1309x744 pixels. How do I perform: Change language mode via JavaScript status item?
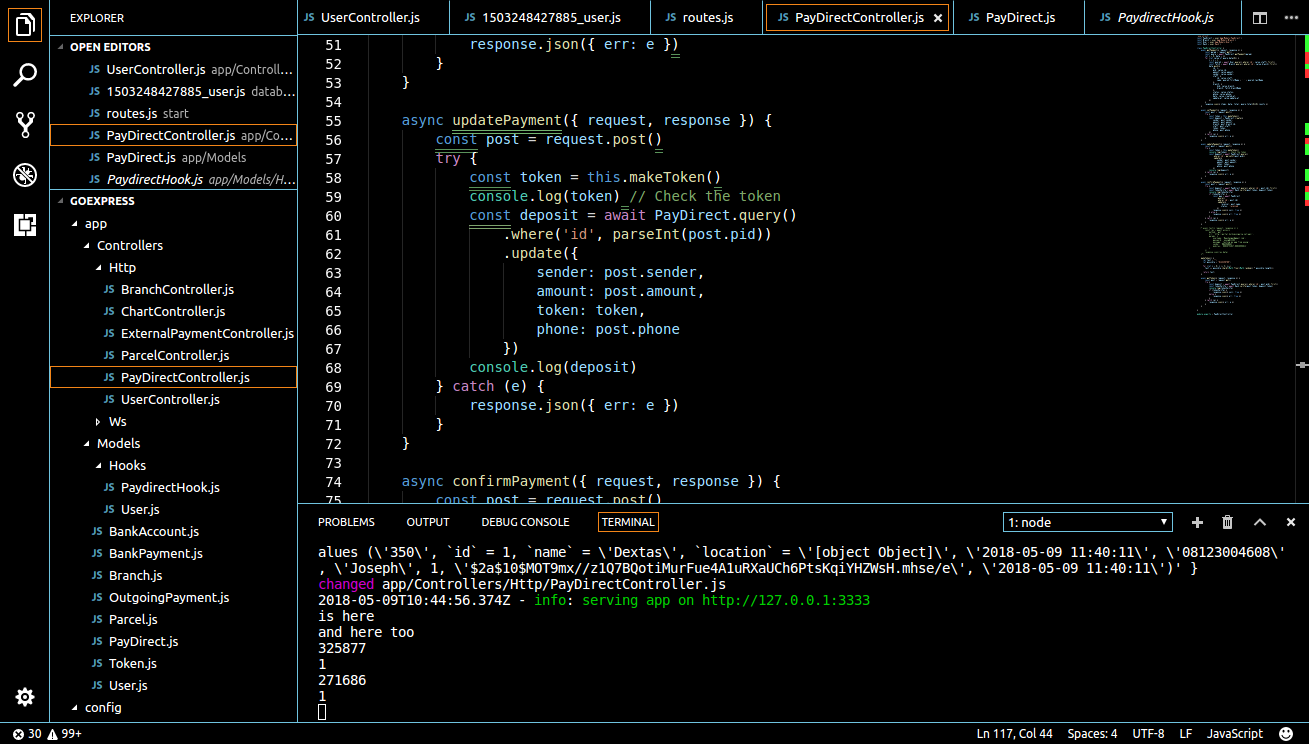click(1235, 734)
